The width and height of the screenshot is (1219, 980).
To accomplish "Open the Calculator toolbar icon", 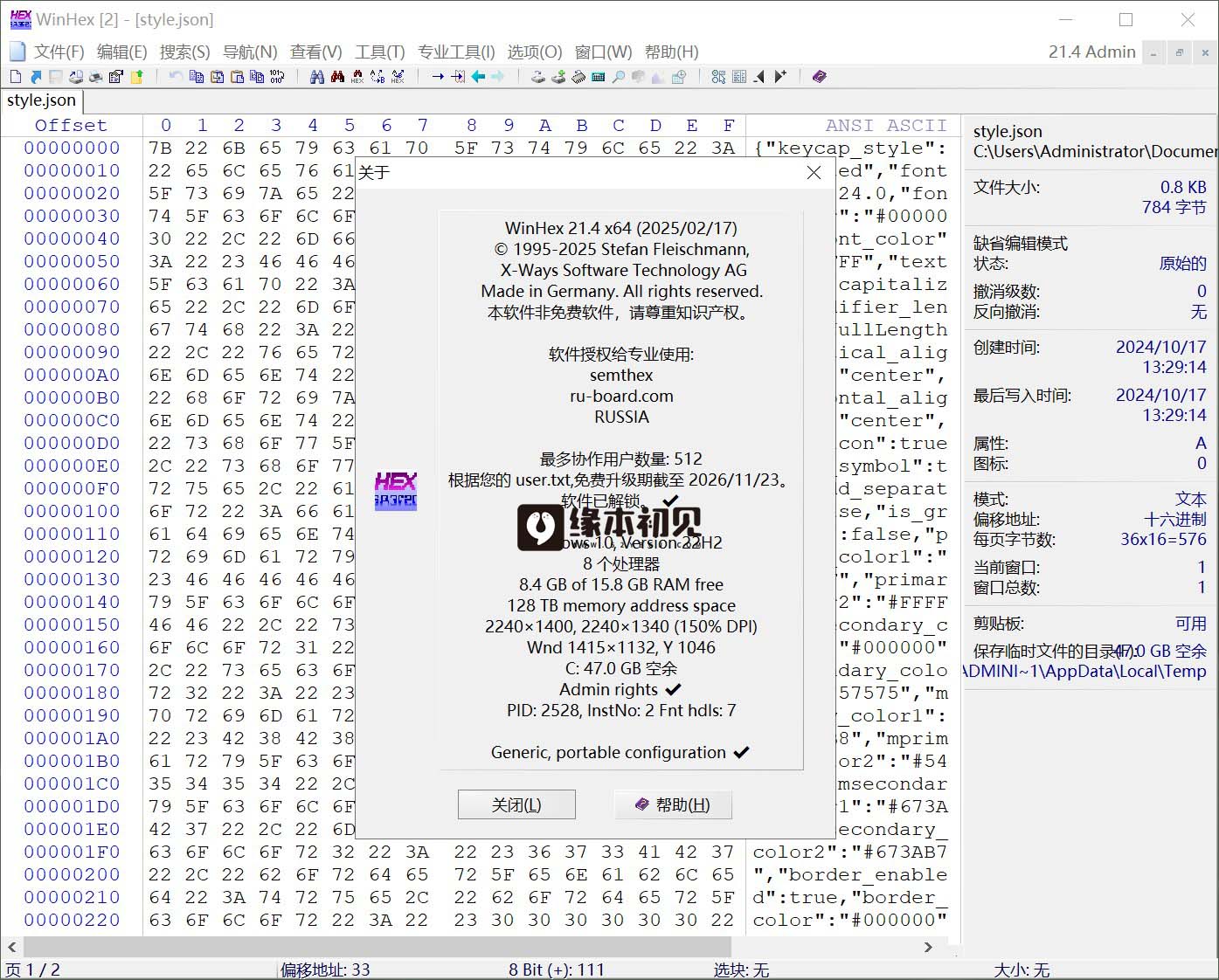I will point(598,77).
